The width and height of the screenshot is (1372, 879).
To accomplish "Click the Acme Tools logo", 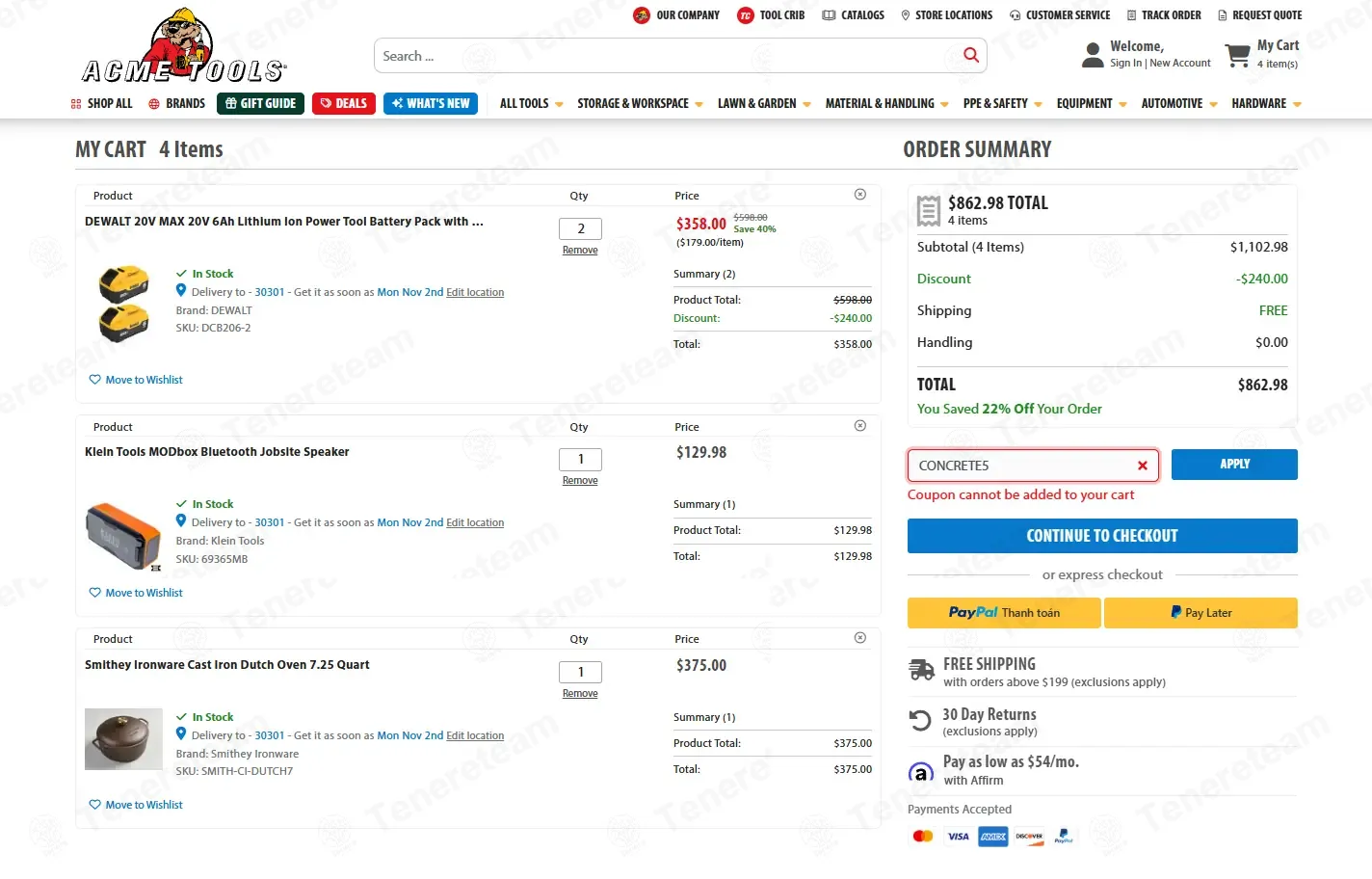I will point(184,46).
